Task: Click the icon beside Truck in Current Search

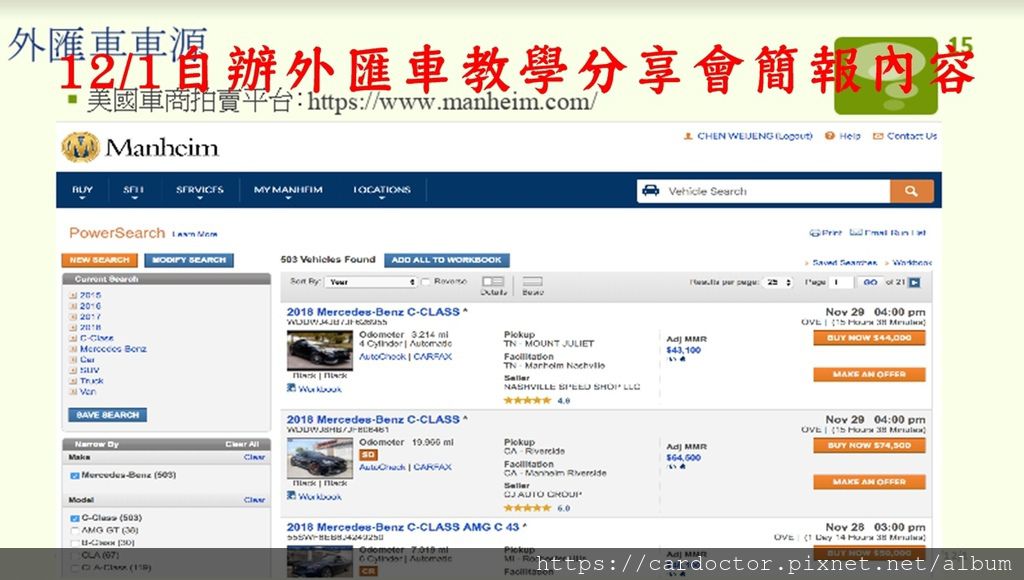Action: click(x=73, y=381)
